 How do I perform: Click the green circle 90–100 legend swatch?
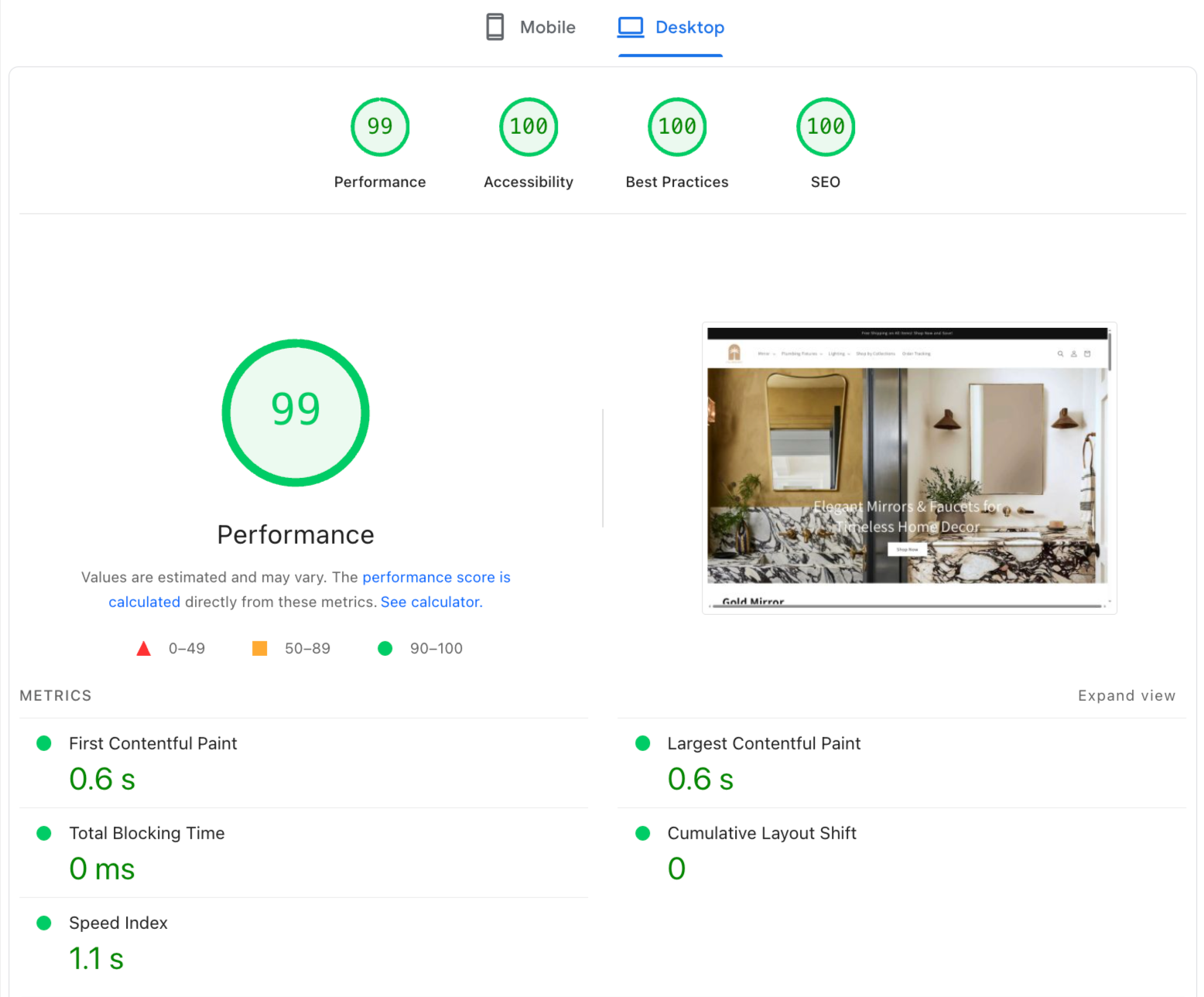click(385, 648)
